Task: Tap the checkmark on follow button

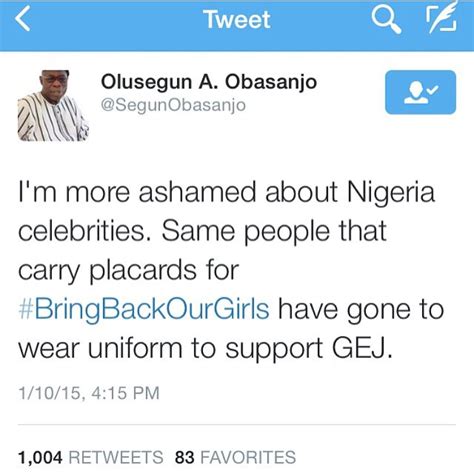Action: click(x=433, y=89)
